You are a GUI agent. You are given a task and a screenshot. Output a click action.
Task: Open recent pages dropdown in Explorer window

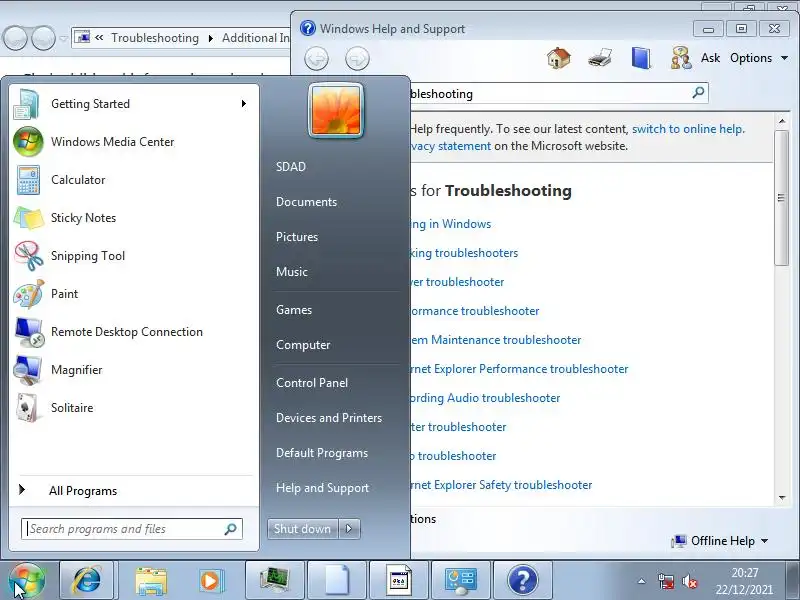[x=63, y=39]
